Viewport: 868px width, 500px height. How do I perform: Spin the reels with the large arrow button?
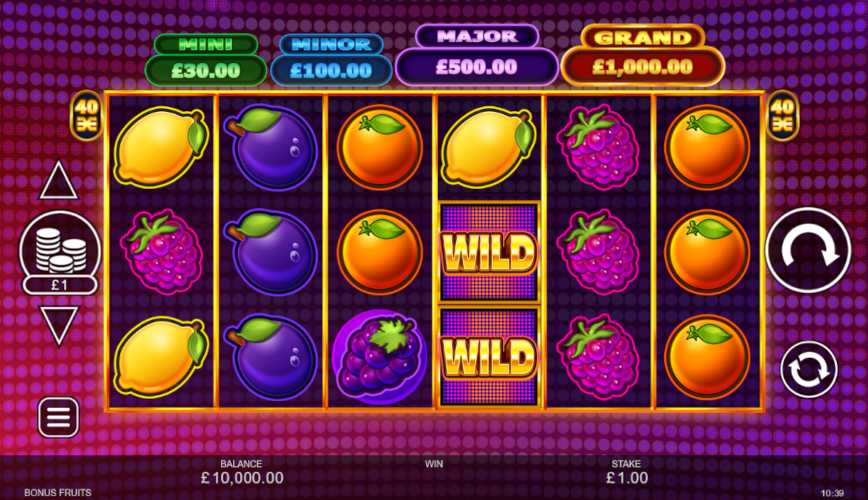[808, 250]
